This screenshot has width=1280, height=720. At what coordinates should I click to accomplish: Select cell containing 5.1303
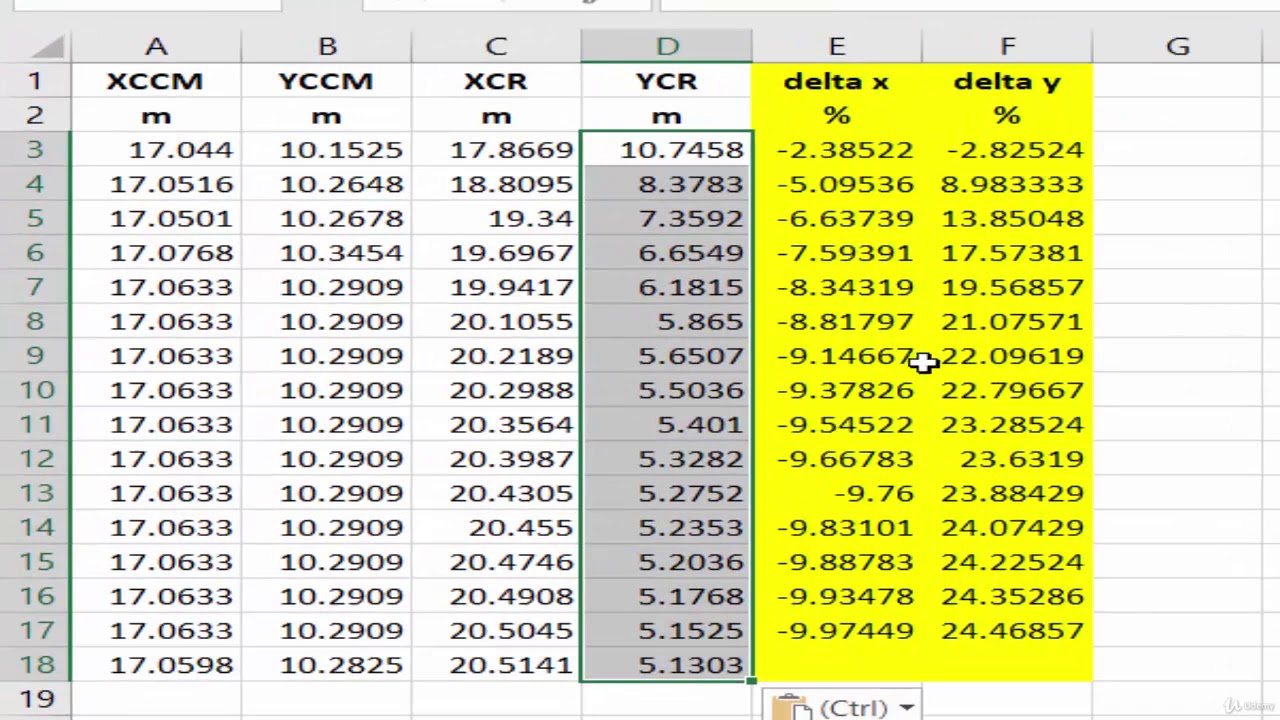[x=667, y=665]
